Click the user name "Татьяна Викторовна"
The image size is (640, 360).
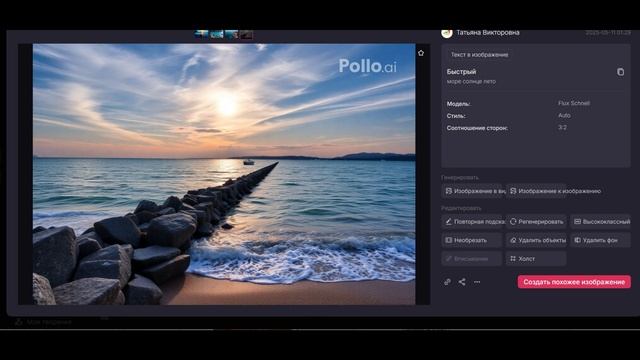click(488, 33)
